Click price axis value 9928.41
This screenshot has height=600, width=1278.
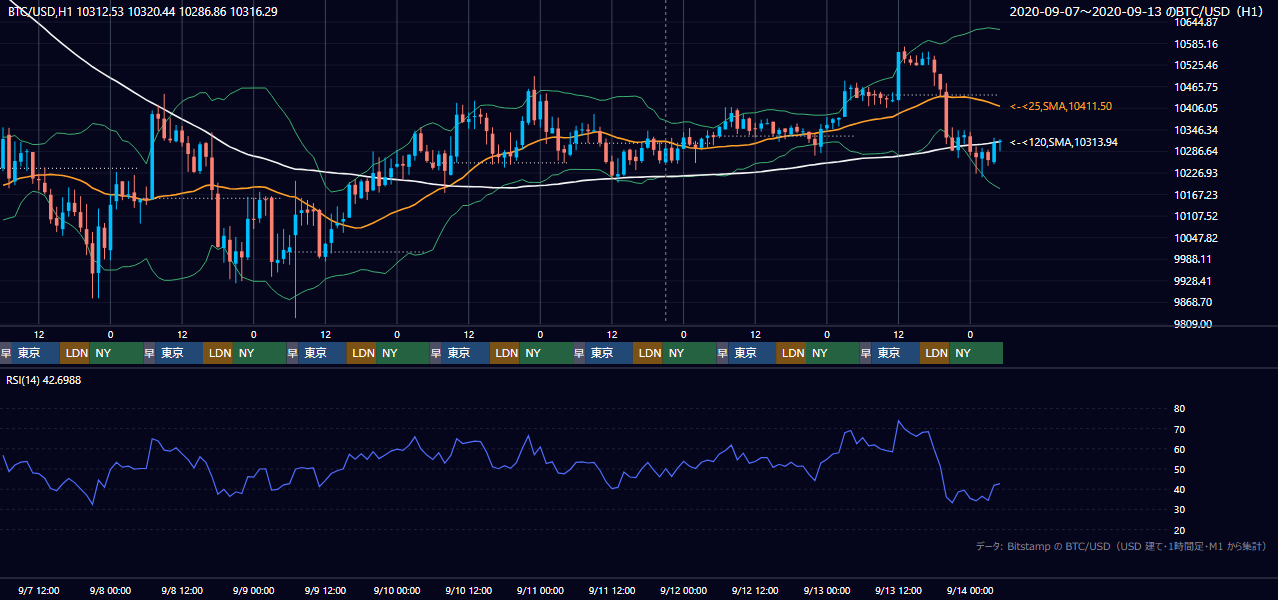pyautogui.click(x=1193, y=281)
